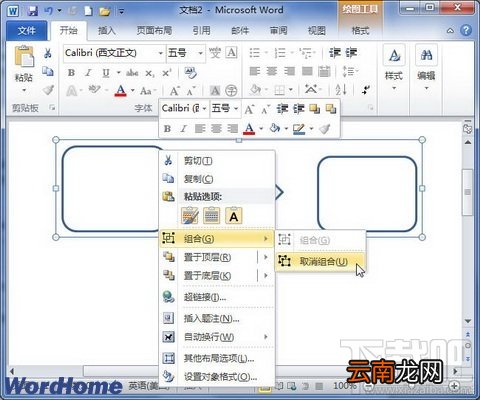Open the File tab
Viewport: 480px width, 400px height.
[27, 31]
